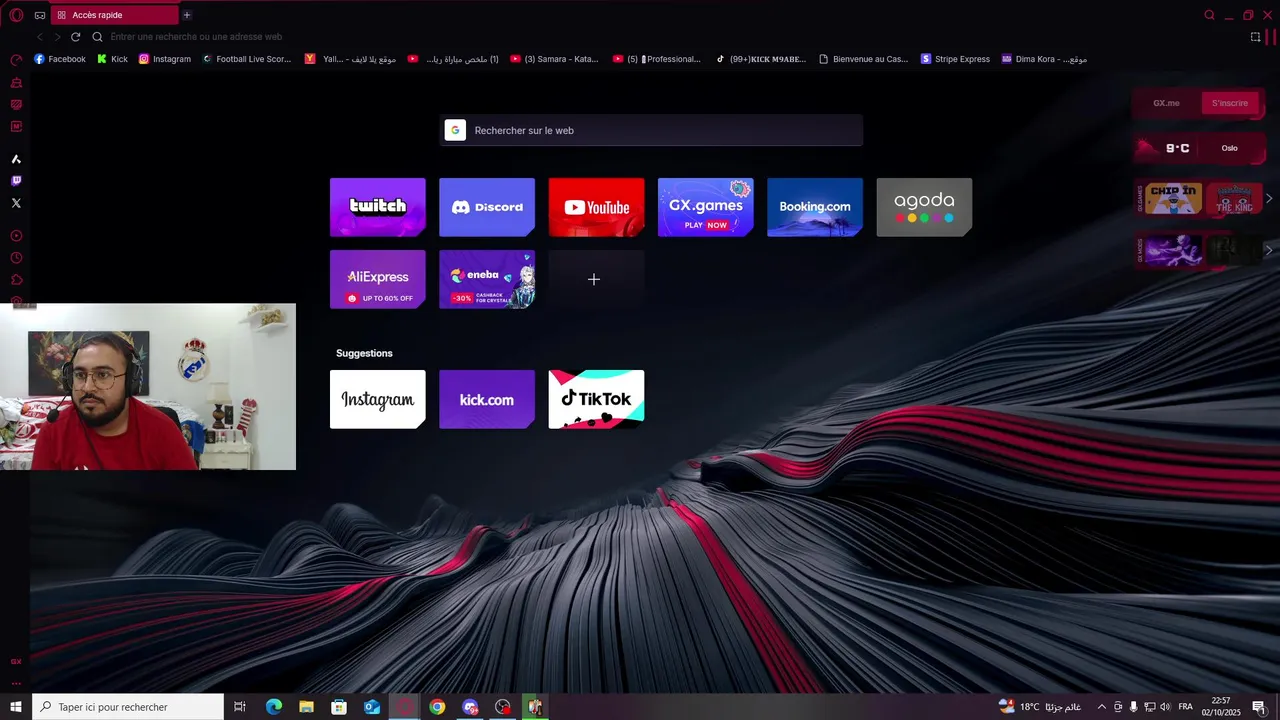This screenshot has height=720, width=1280.
Task: Click the Taper ici pour rechercher box
Action: [x=128, y=707]
